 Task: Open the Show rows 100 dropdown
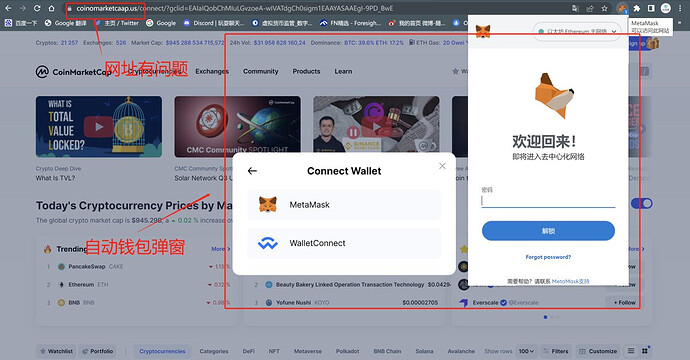pos(526,351)
